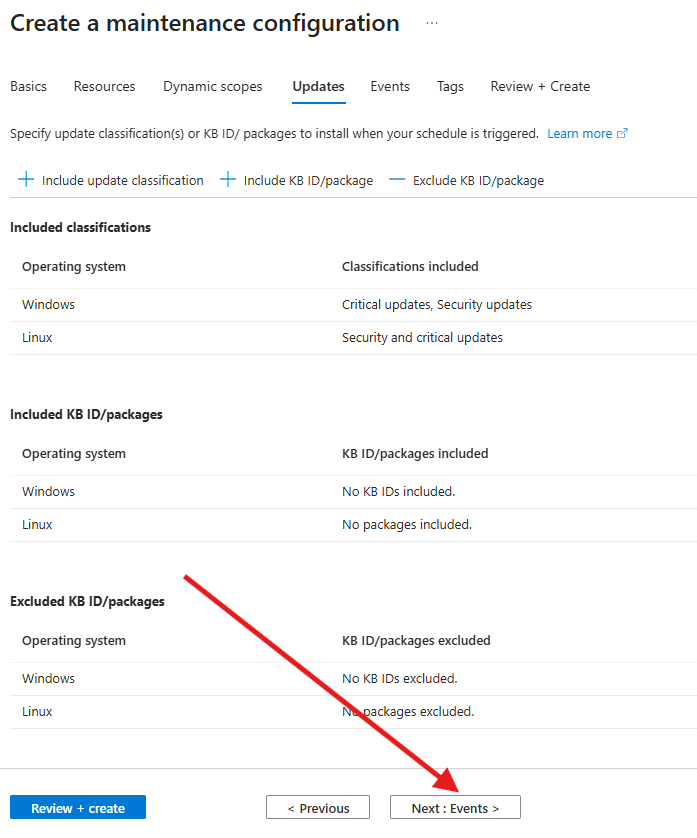697x838 pixels.
Task: Open the Tags tab
Action: (x=450, y=86)
